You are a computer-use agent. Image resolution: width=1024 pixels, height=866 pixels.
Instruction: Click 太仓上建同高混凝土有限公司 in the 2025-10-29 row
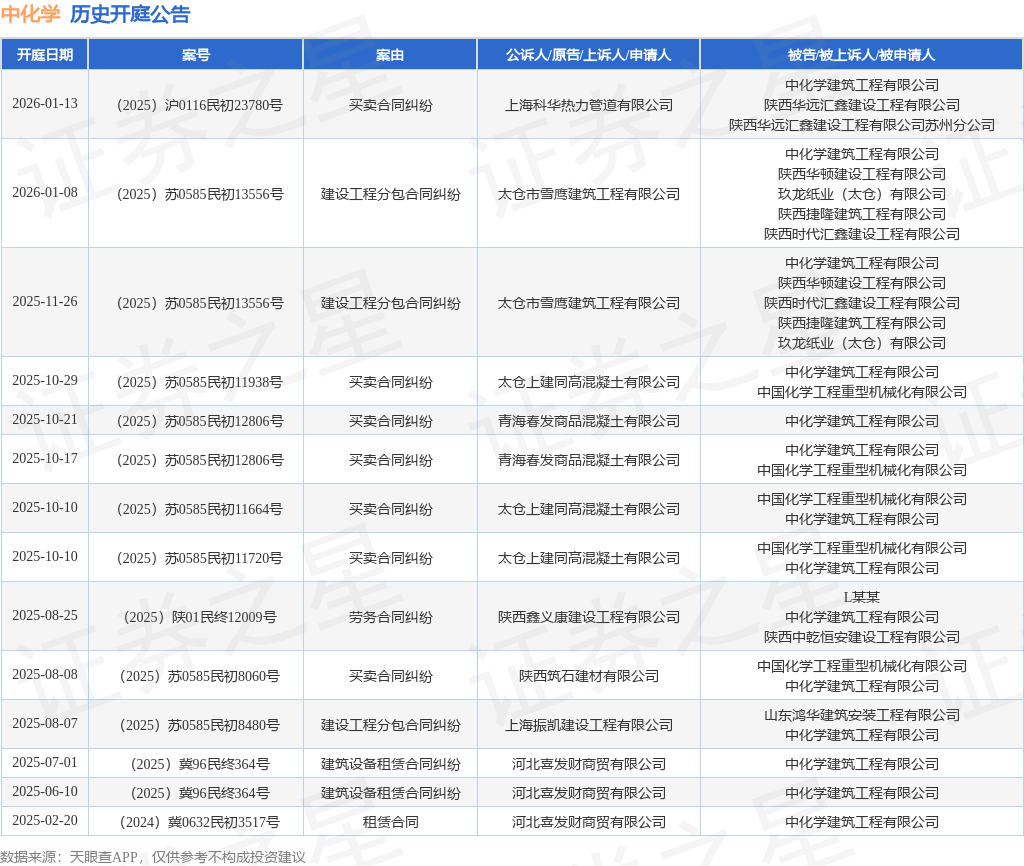point(588,382)
